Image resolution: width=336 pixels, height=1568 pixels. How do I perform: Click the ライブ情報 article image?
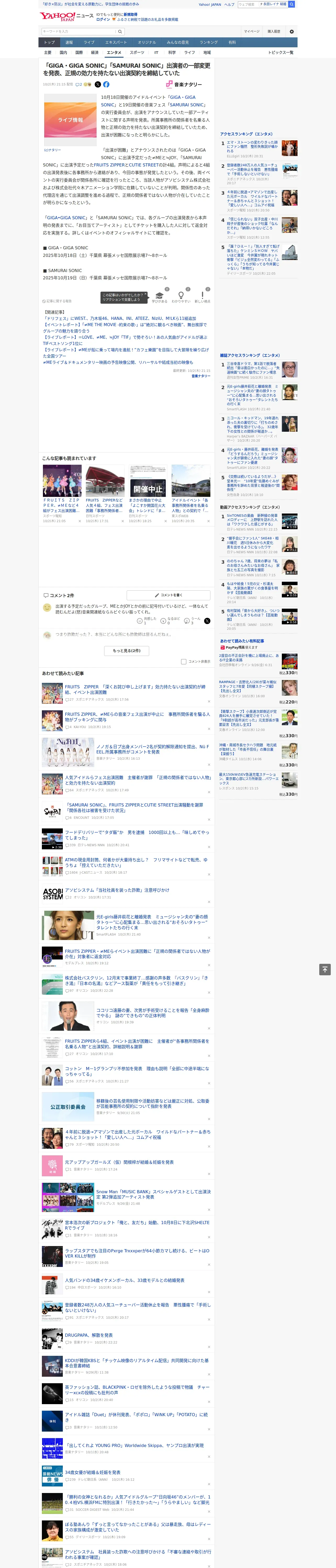tap(70, 120)
